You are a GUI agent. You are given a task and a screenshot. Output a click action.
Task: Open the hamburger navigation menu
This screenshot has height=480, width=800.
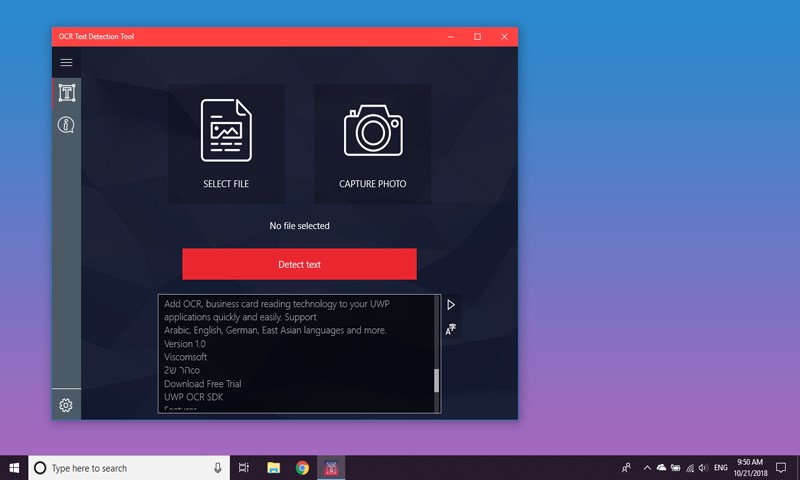pos(66,62)
